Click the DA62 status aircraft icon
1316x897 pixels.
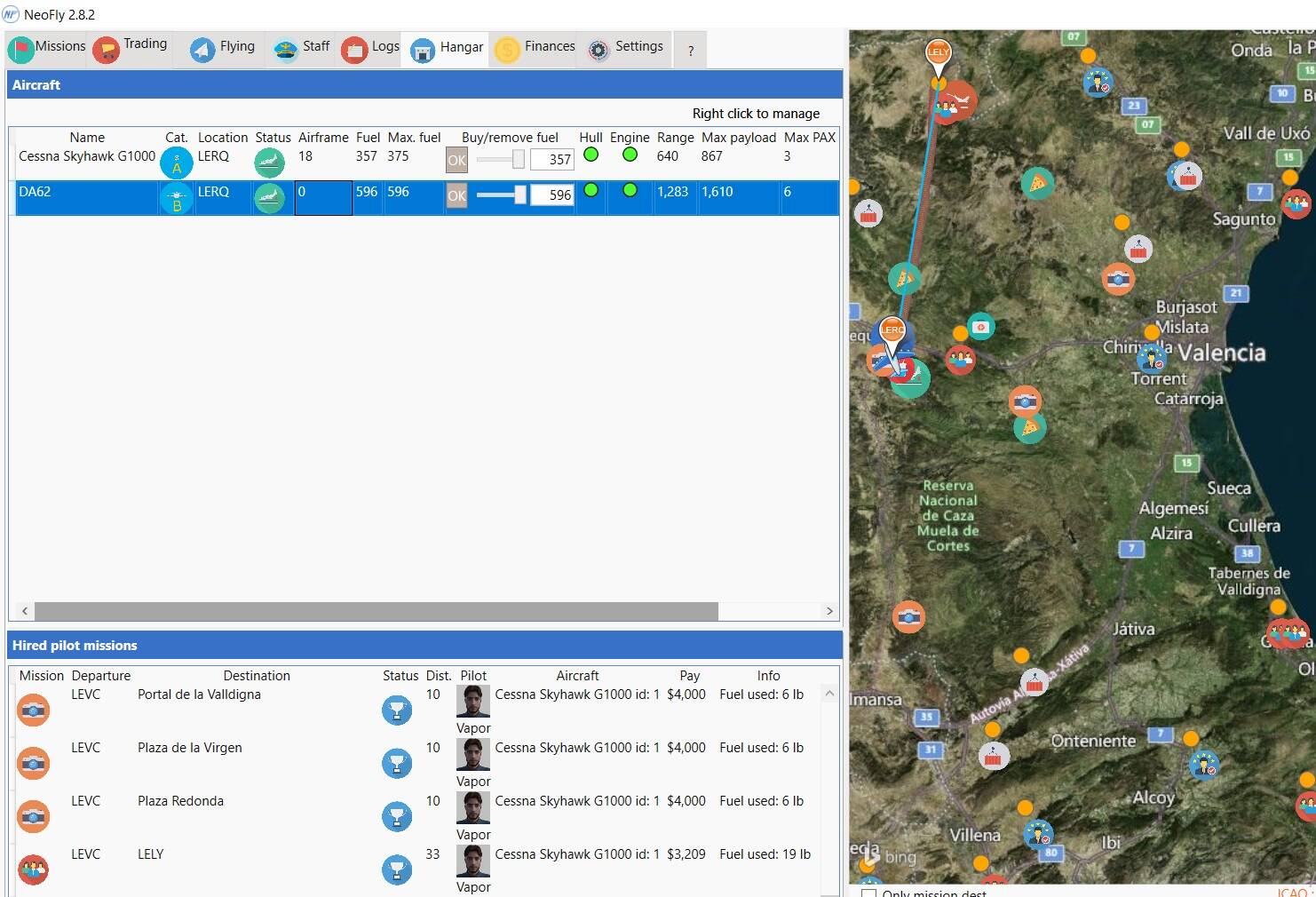(x=269, y=198)
